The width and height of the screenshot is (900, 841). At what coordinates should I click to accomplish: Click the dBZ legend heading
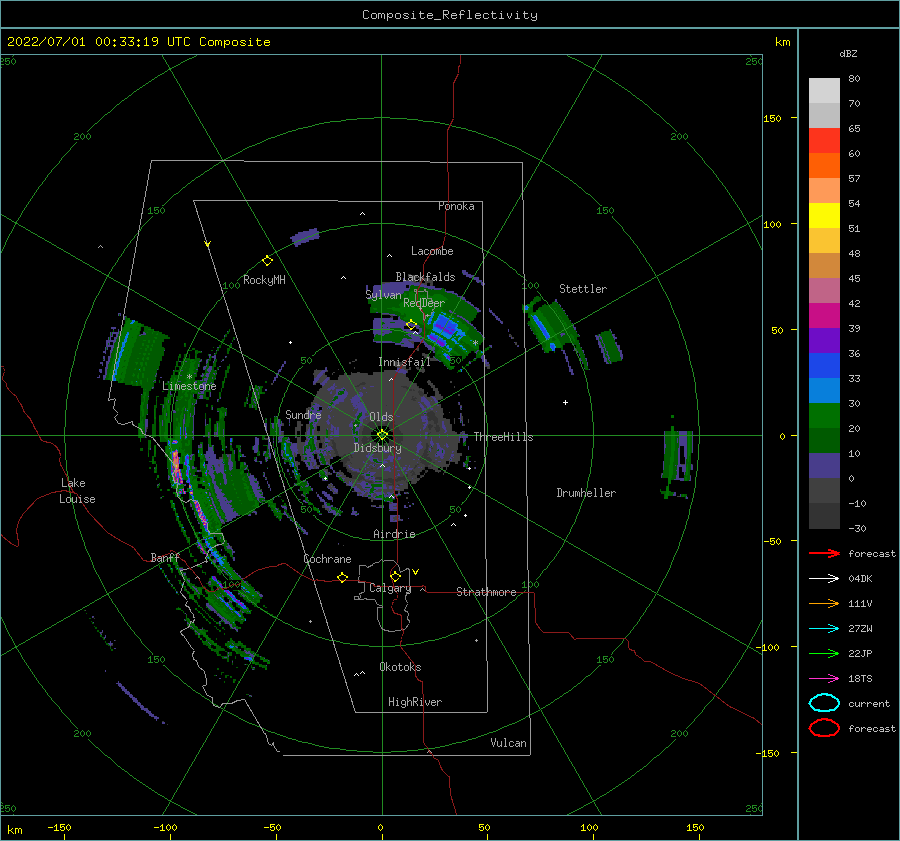848,53
